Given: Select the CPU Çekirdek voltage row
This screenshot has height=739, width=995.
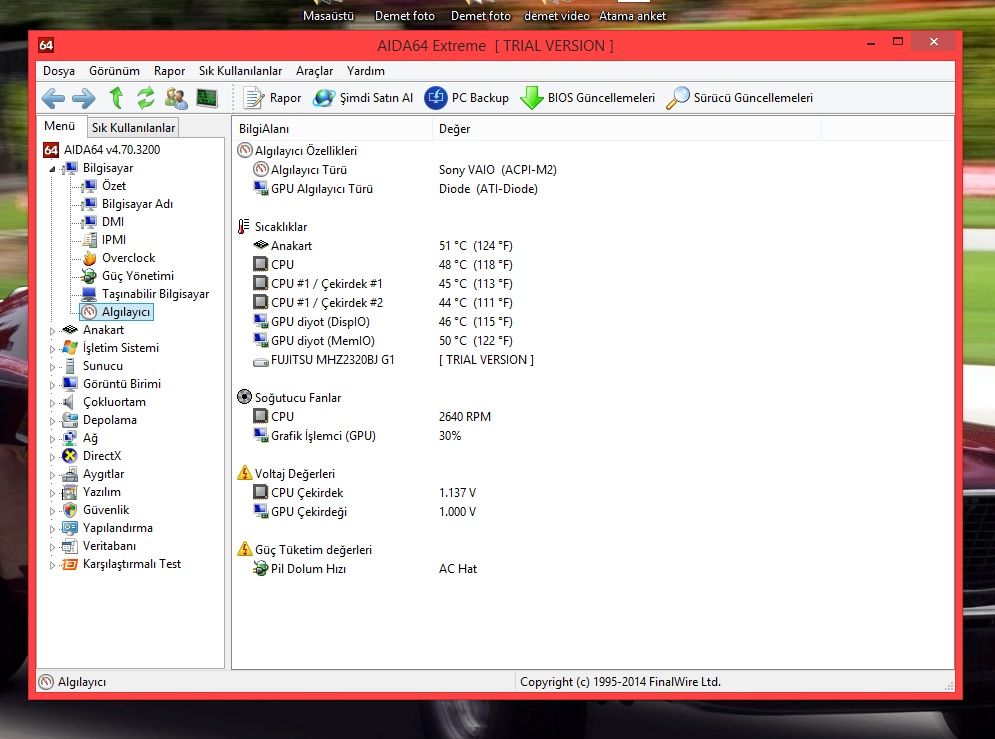Looking at the screenshot, I should tap(593, 493).
